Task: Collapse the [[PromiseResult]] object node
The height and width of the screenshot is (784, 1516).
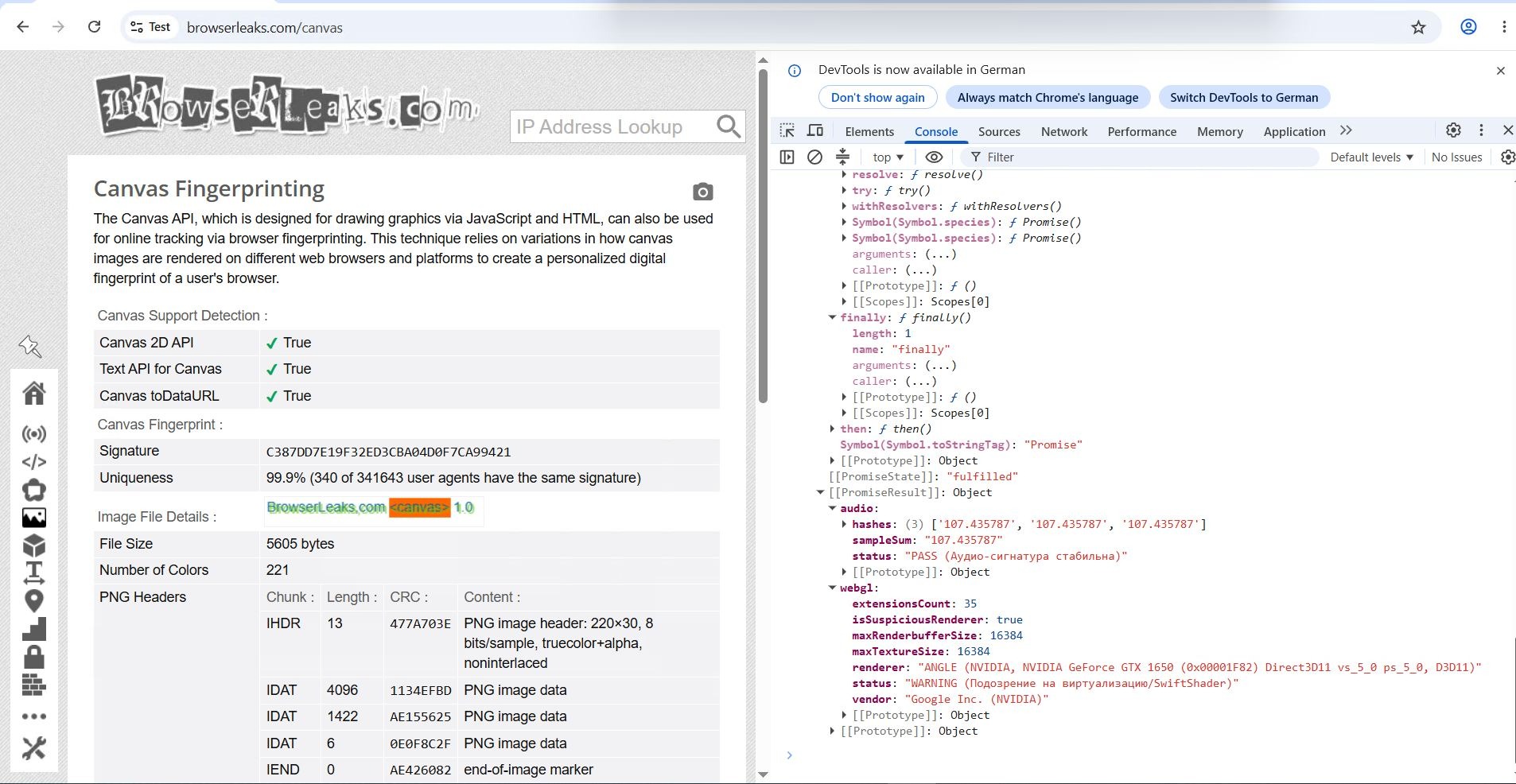Action: pyautogui.click(x=820, y=492)
